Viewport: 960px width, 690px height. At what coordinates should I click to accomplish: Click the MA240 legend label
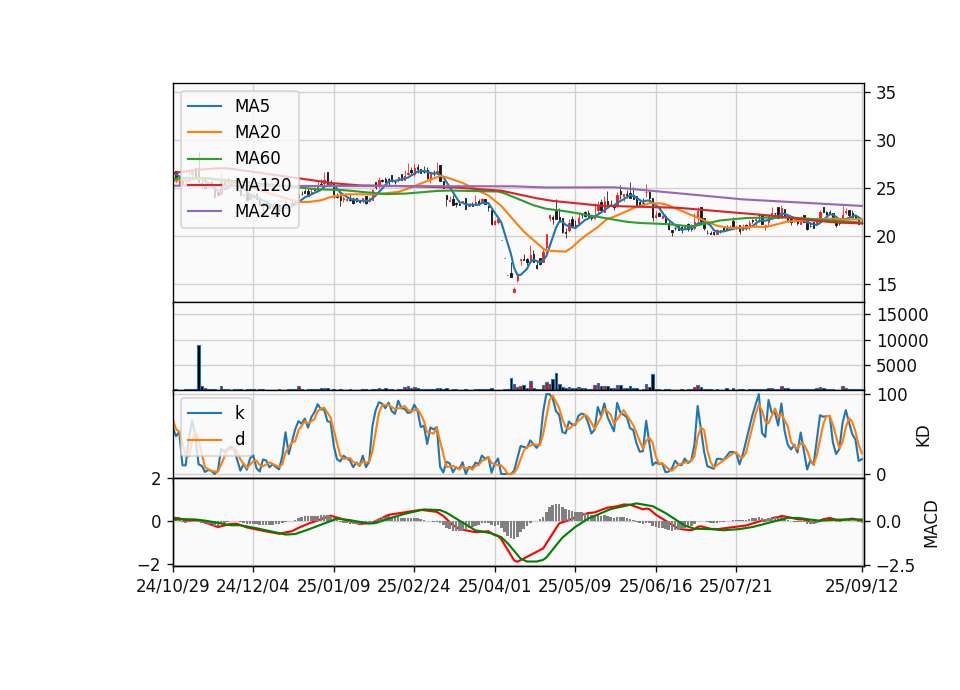pyautogui.click(x=263, y=211)
